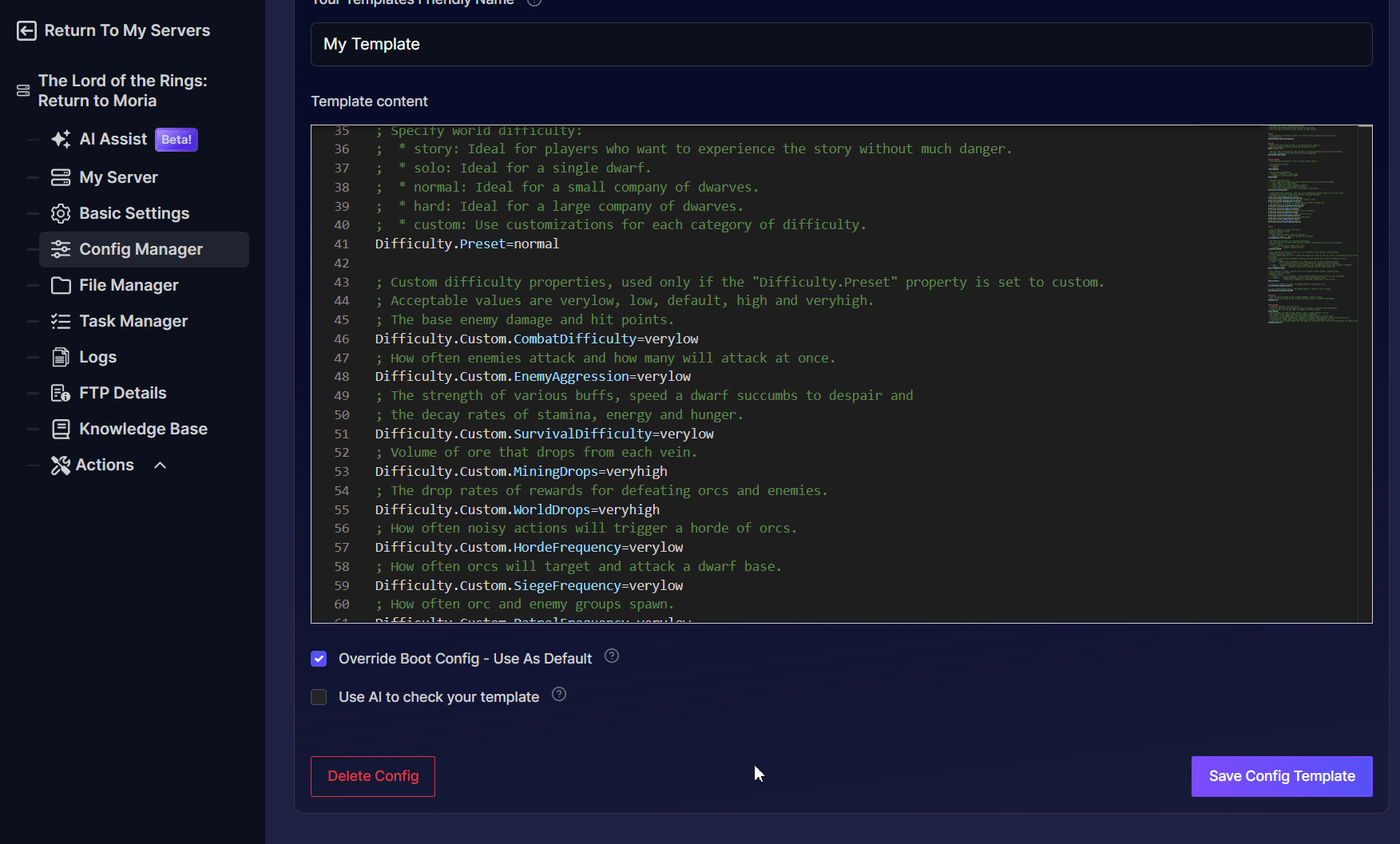Collapse the Actions section chevron
The image size is (1400, 844).
(x=160, y=465)
